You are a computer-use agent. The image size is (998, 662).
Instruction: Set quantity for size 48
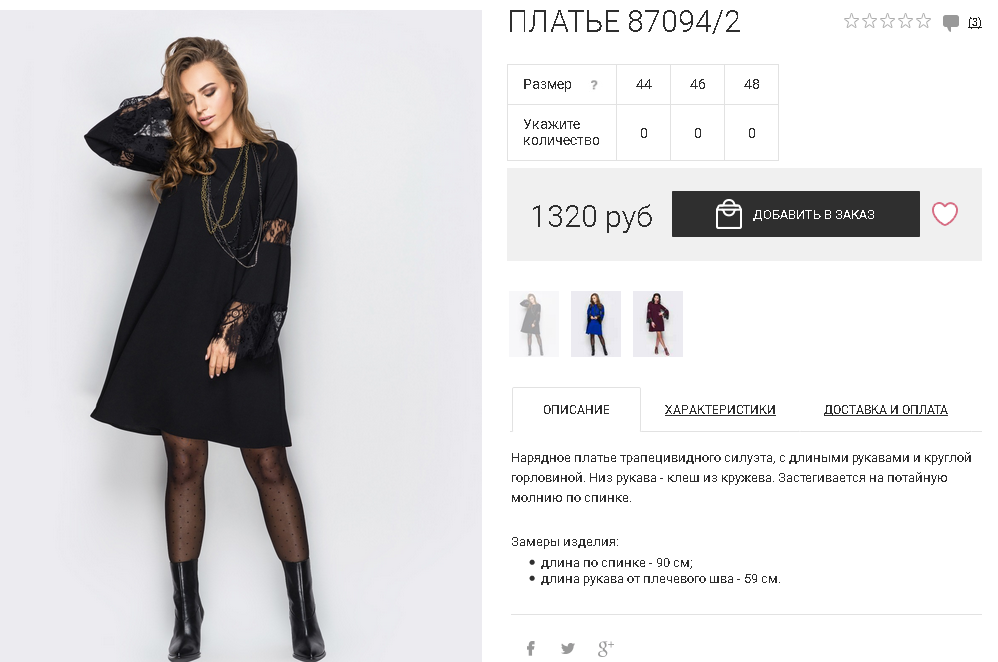click(752, 133)
